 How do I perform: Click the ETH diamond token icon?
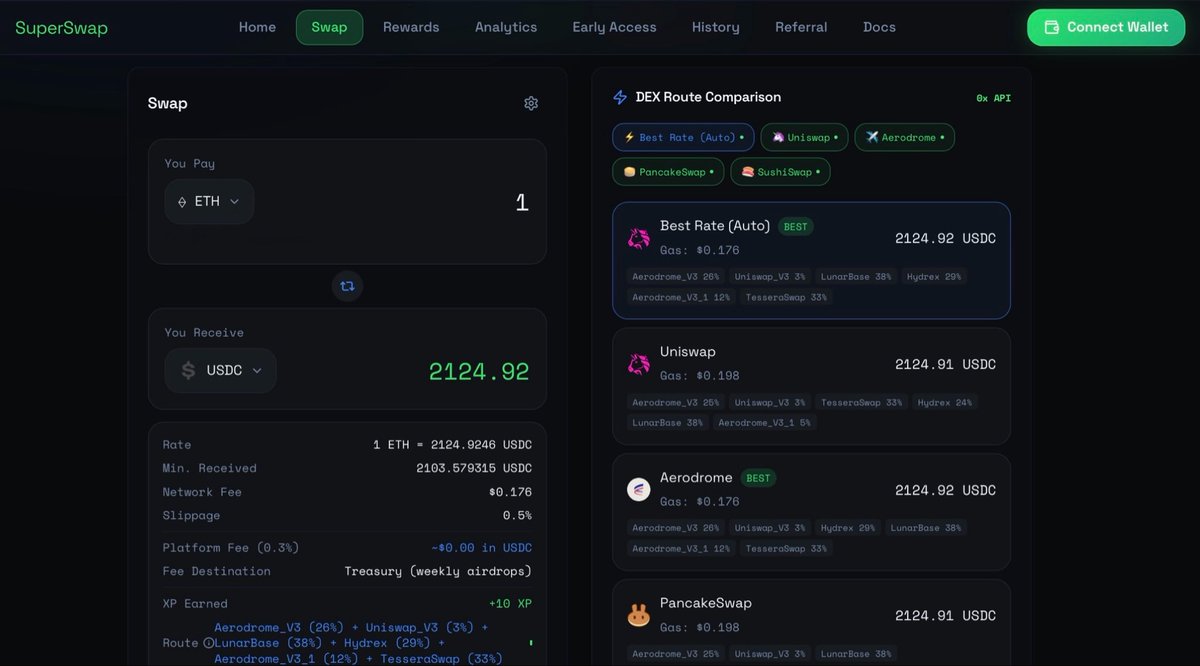point(182,202)
